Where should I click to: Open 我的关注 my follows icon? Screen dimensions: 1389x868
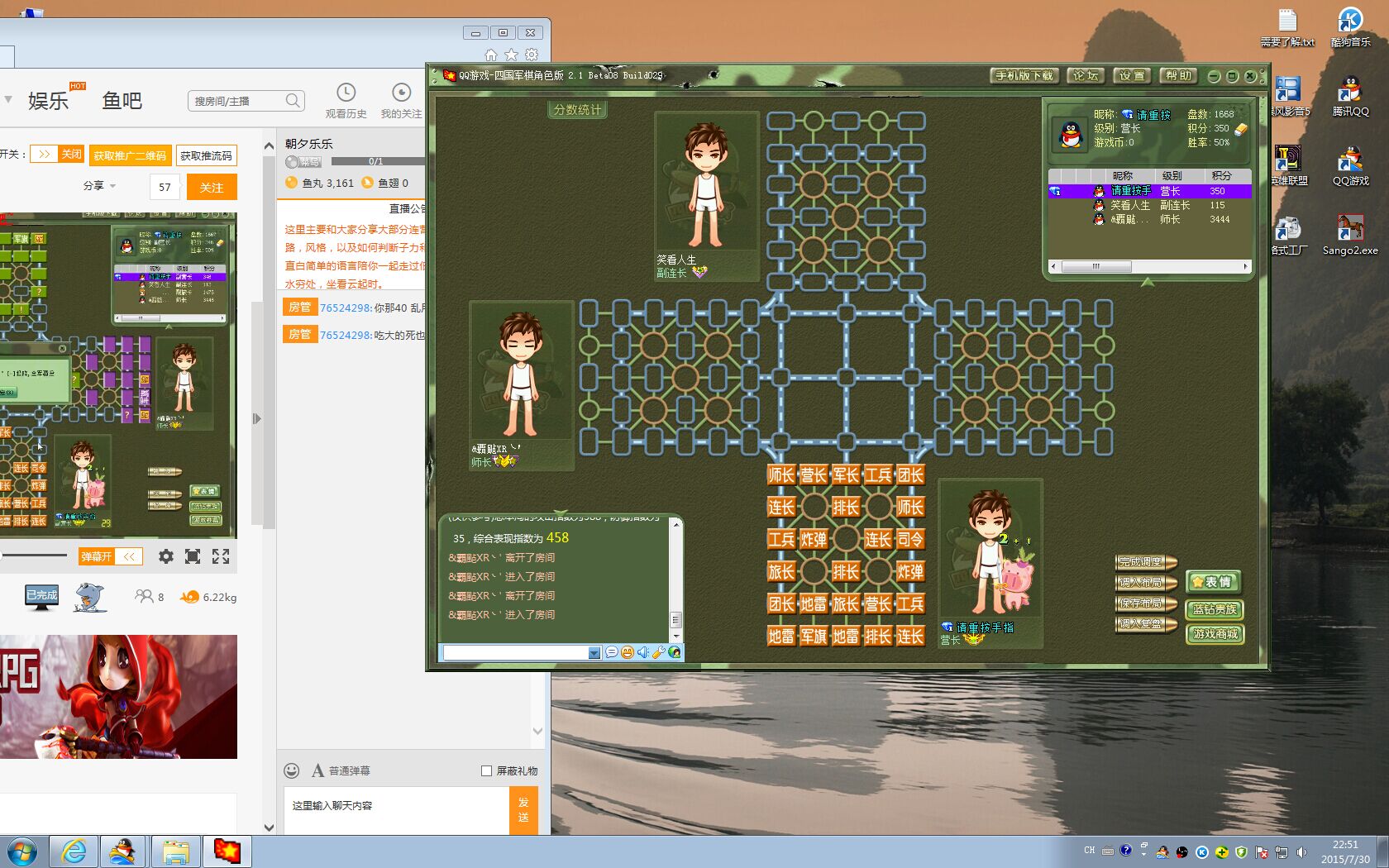click(x=401, y=93)
